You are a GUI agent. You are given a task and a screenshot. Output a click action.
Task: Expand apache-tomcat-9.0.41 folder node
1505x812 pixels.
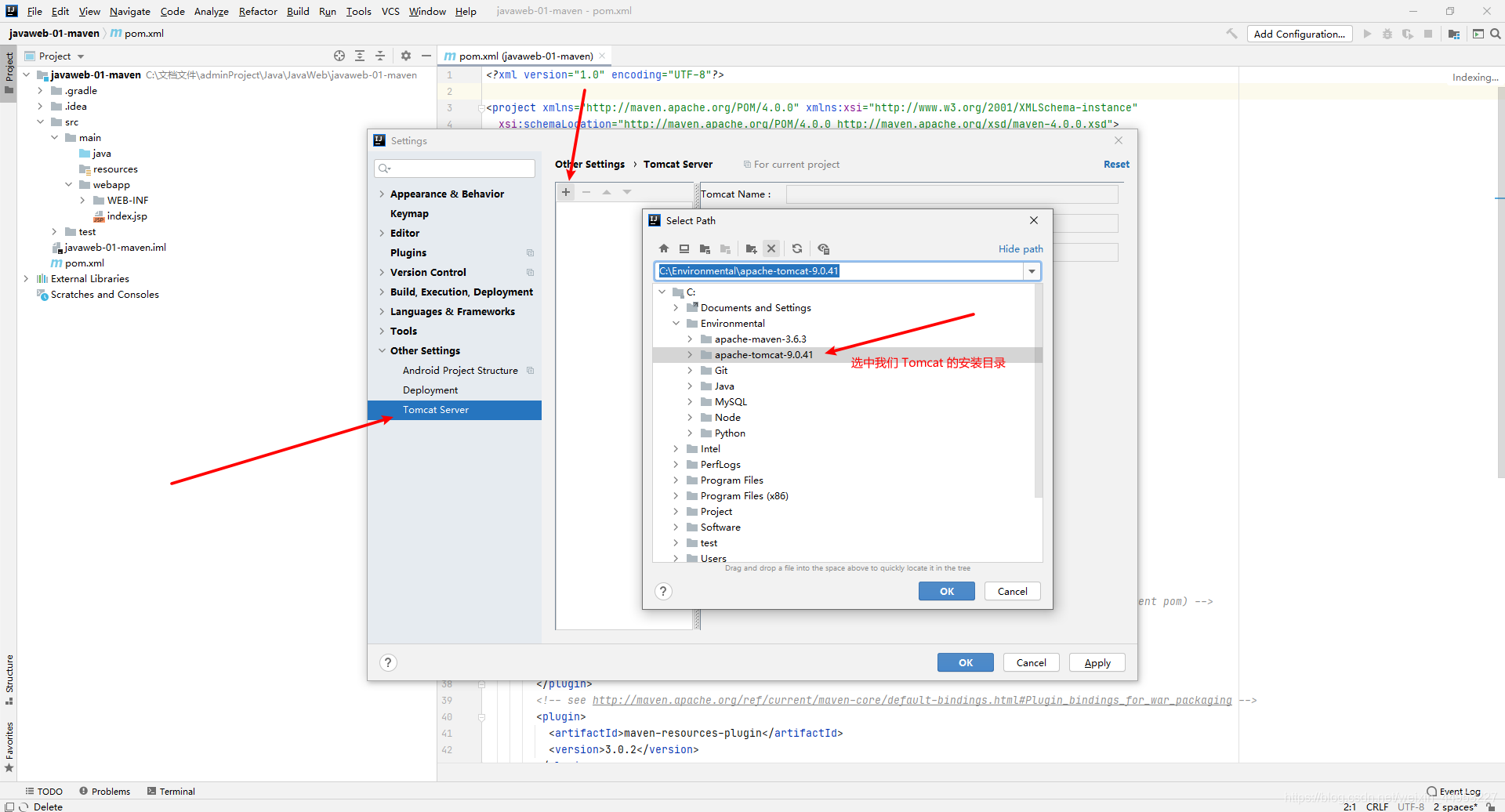[x=690, y=355]
